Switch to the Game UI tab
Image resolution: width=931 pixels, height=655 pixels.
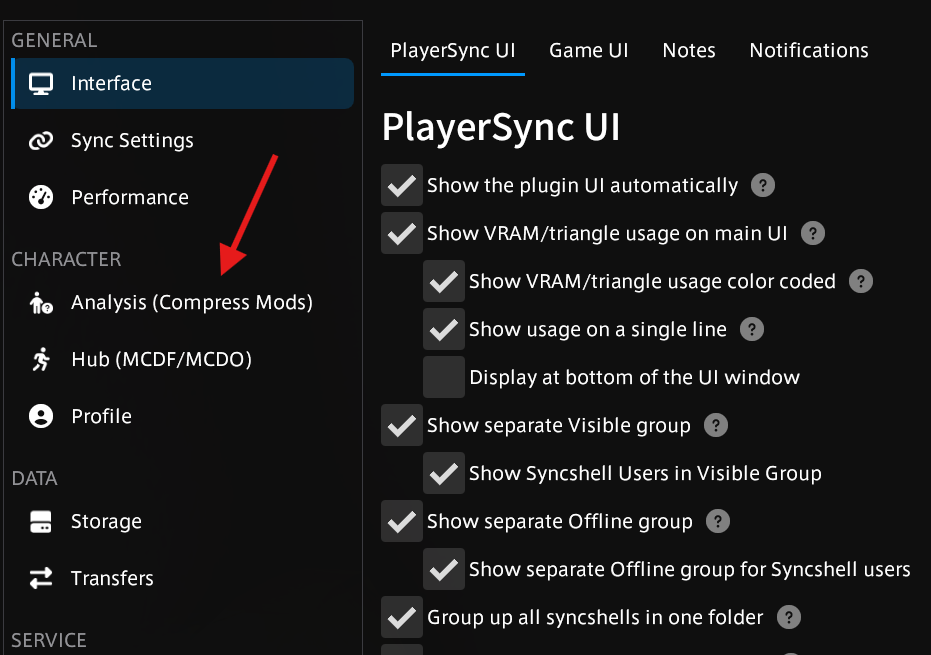(x=589, y=51)
